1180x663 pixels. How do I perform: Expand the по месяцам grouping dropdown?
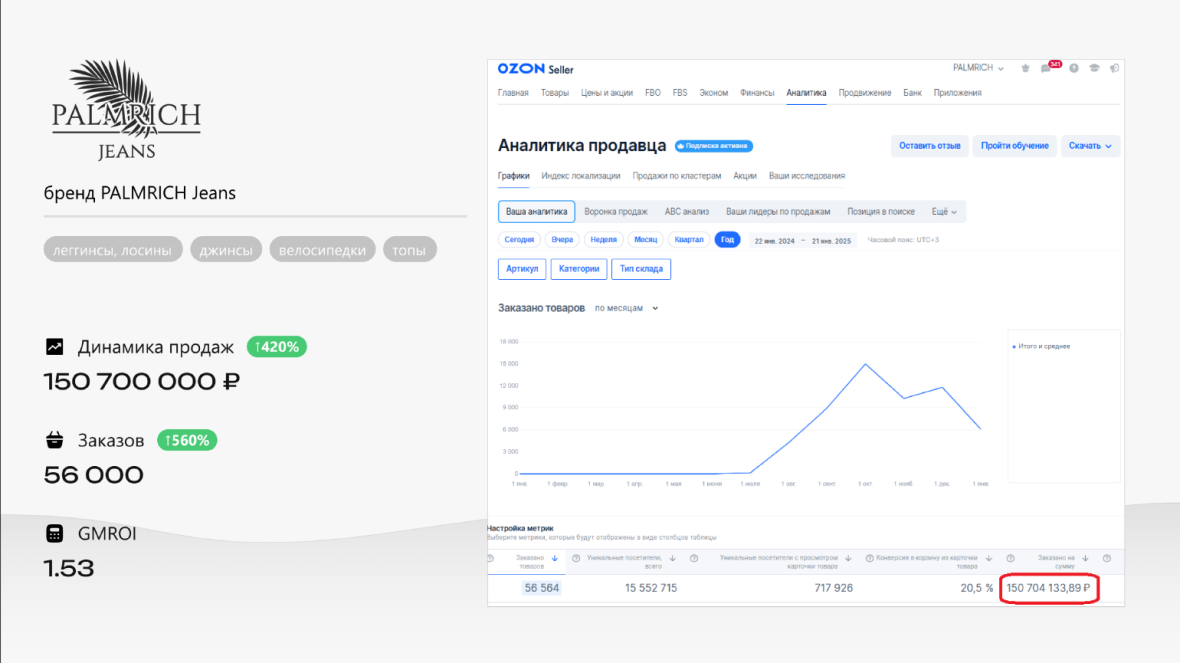pos(626,308)
